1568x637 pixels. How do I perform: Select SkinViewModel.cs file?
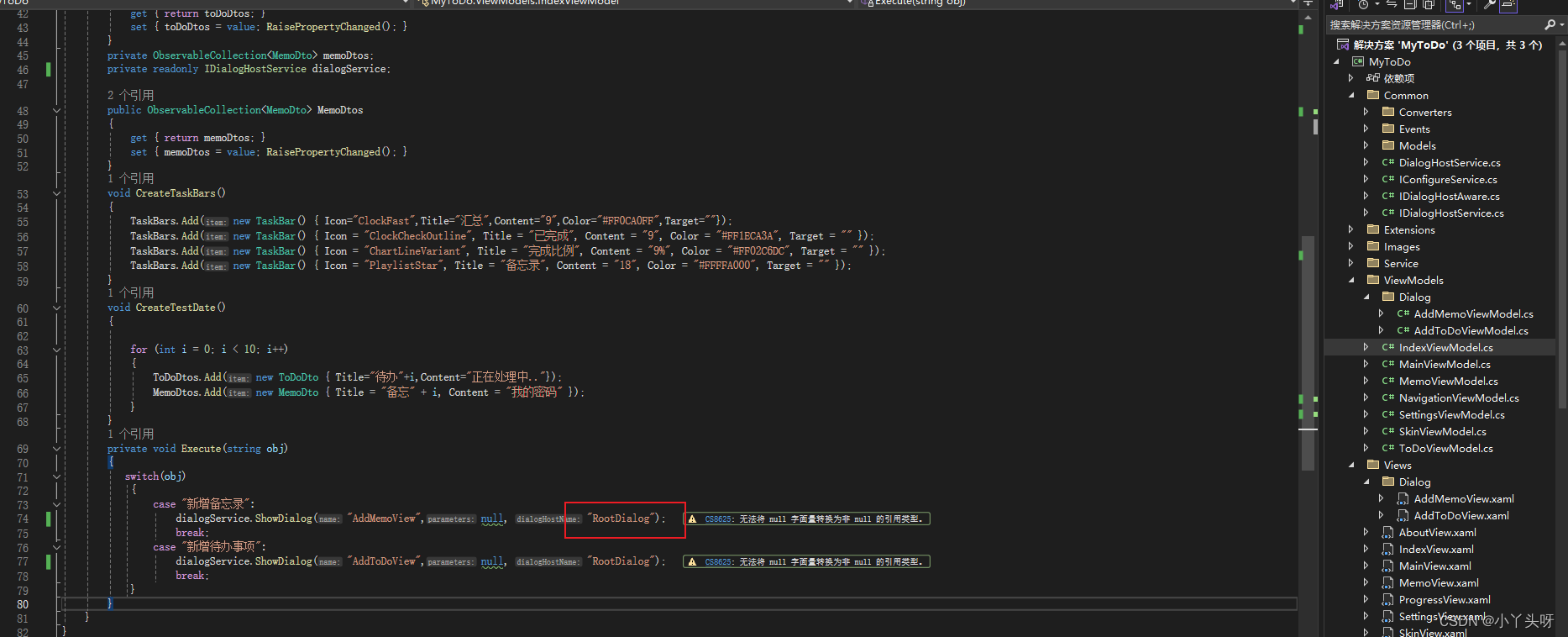pos(1443,431)
